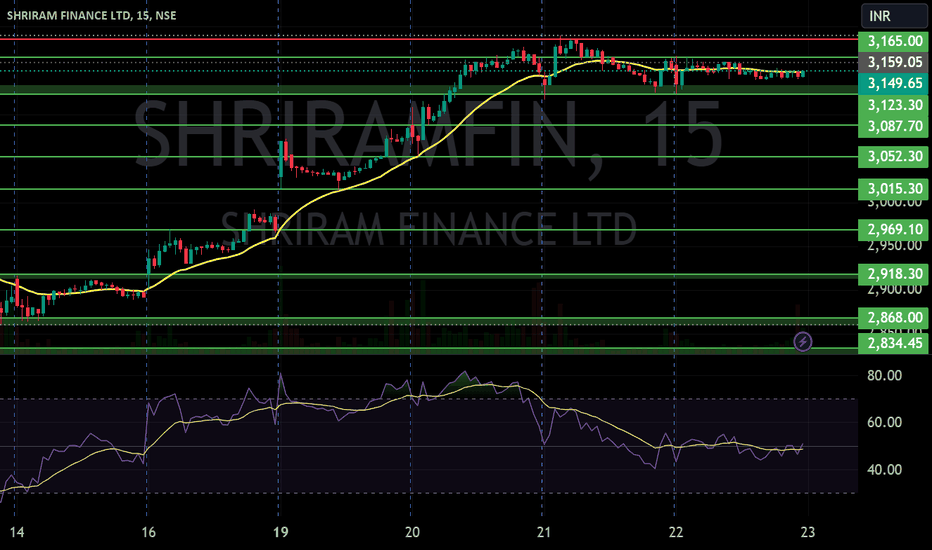Open the INR currency selector
Screen dimensions: 932x550
(x=894, y=15)
